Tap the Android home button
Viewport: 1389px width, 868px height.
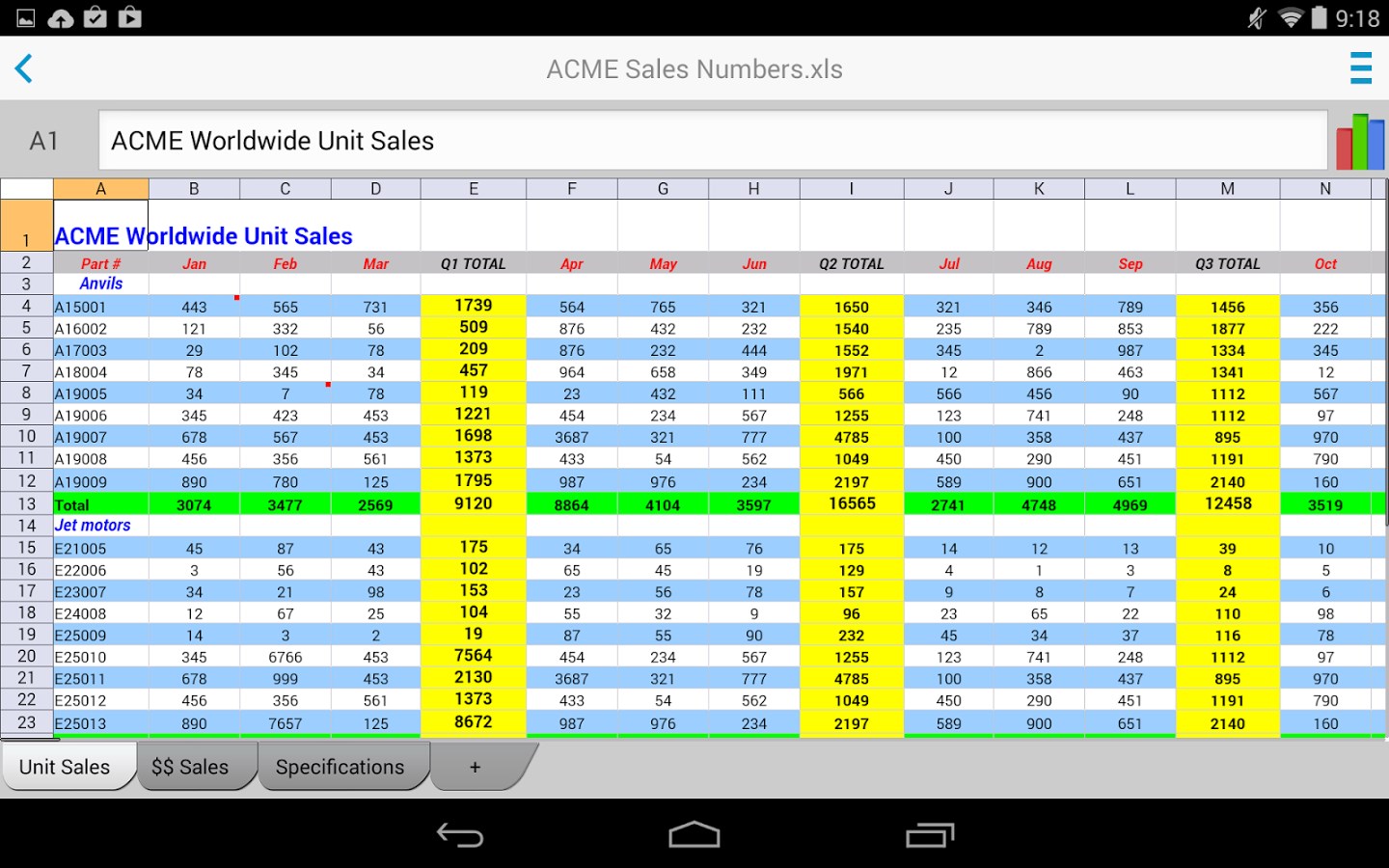pos(694,833)
